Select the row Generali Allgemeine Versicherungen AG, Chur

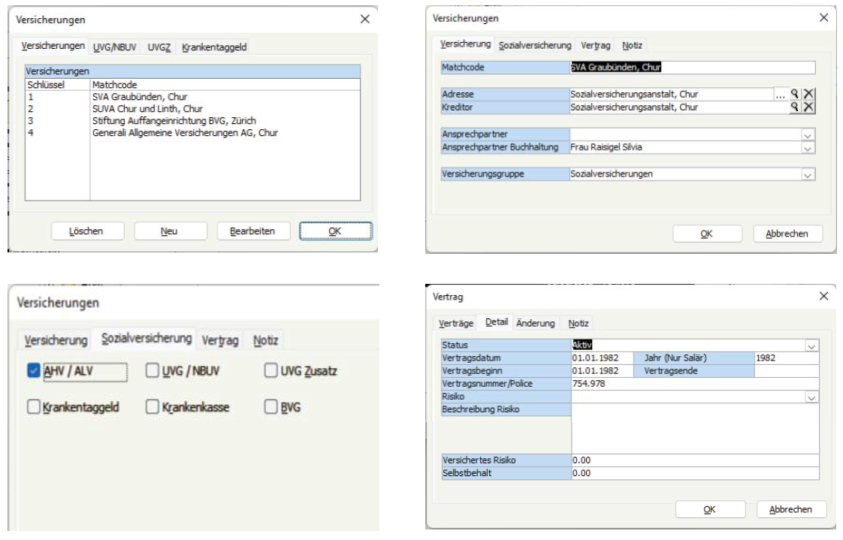click(192, 132)
